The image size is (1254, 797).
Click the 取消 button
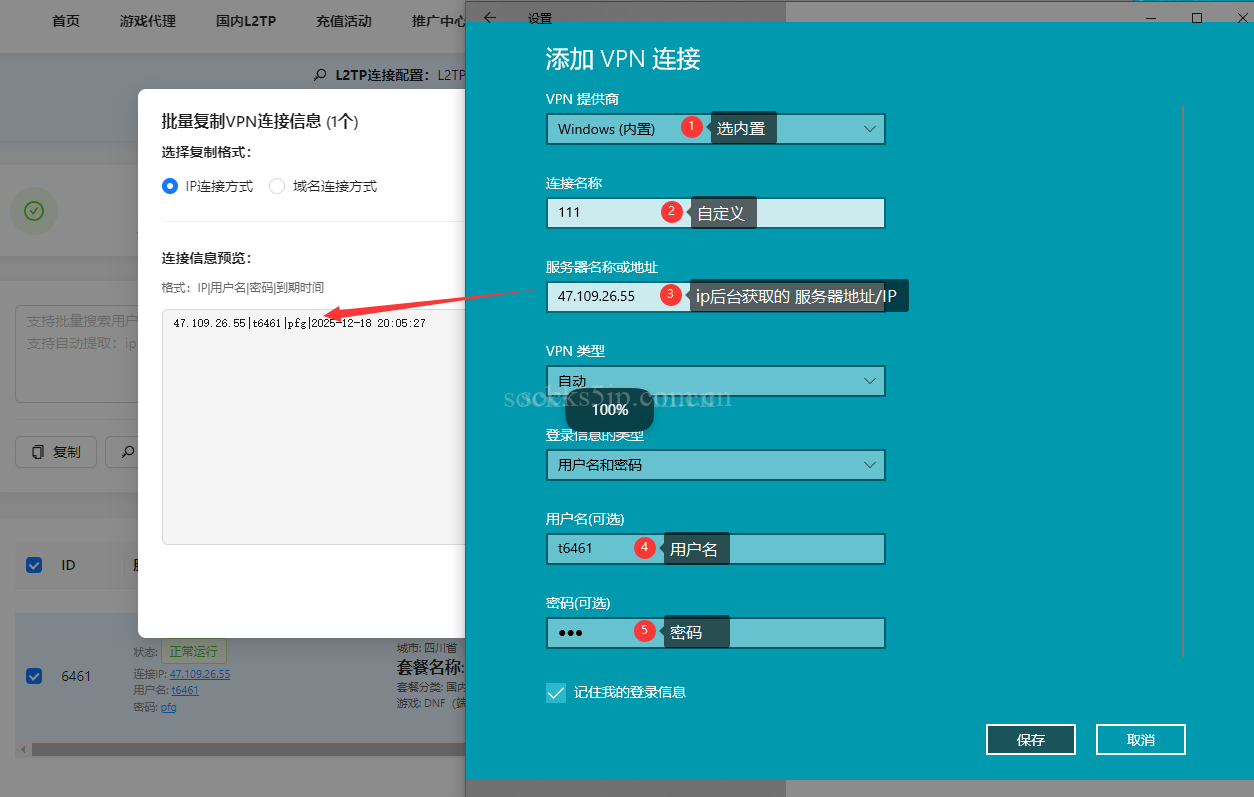coord(1141,740)
